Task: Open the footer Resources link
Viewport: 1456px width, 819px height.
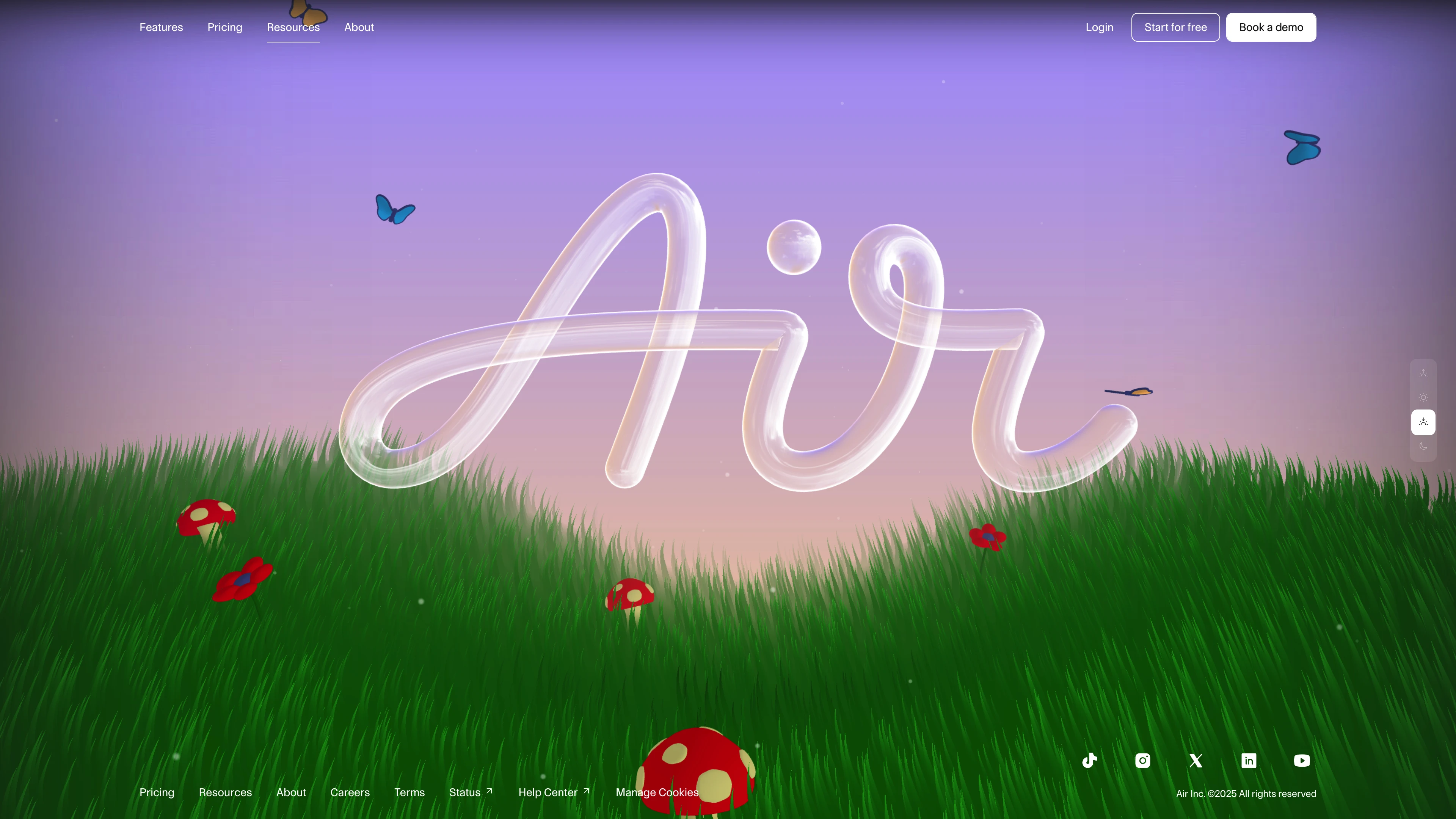Action: coord(225,792)
